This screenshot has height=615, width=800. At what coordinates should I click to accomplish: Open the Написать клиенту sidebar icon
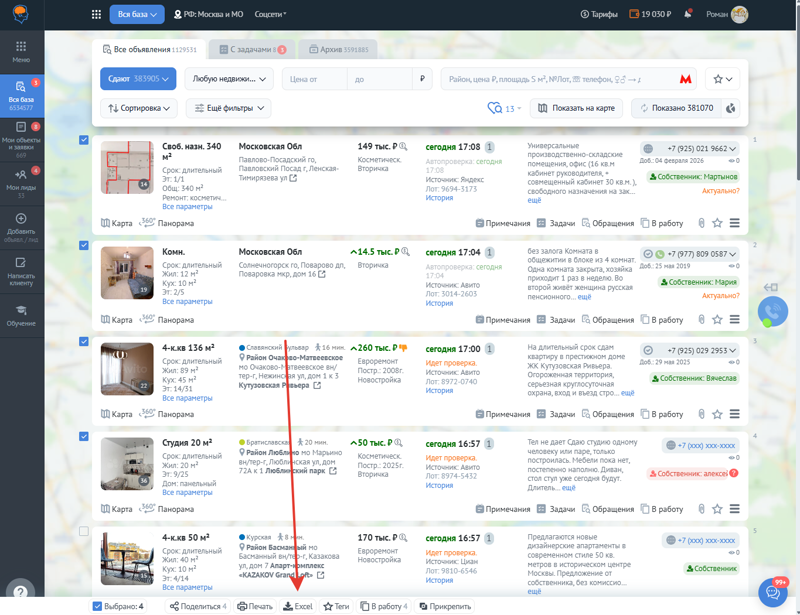20,262
